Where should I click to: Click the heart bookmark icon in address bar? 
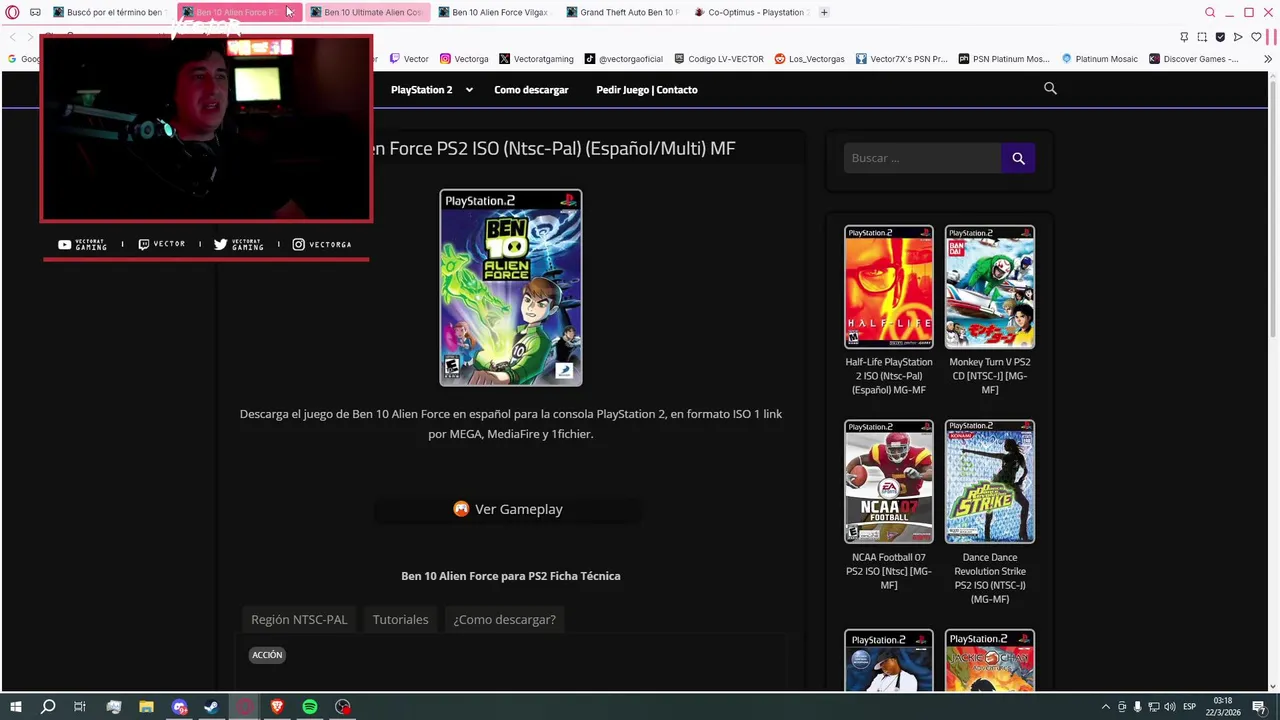(x=1256, y=37)
